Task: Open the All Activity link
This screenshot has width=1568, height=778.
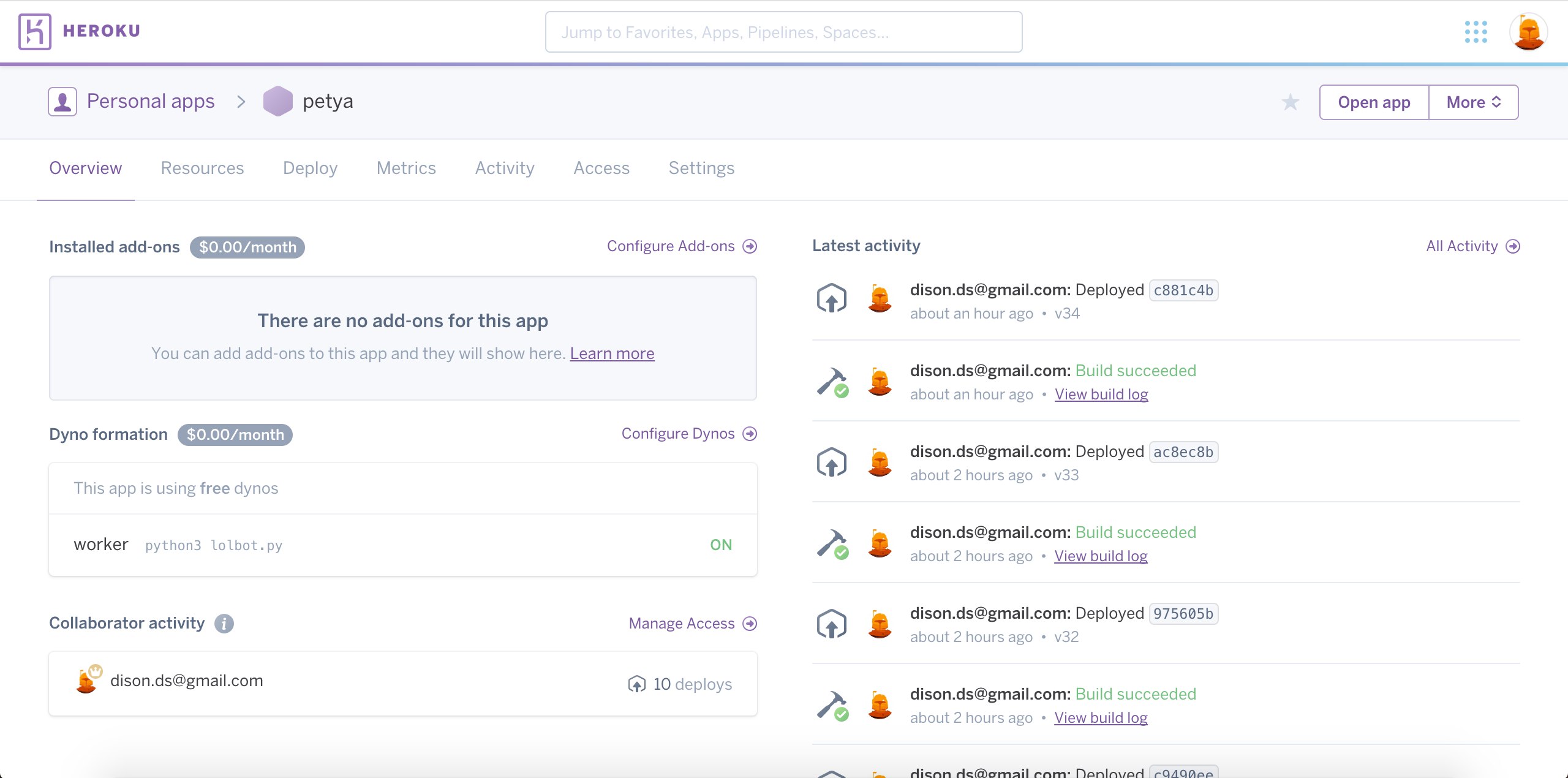Action: (x=1461, y=246)
